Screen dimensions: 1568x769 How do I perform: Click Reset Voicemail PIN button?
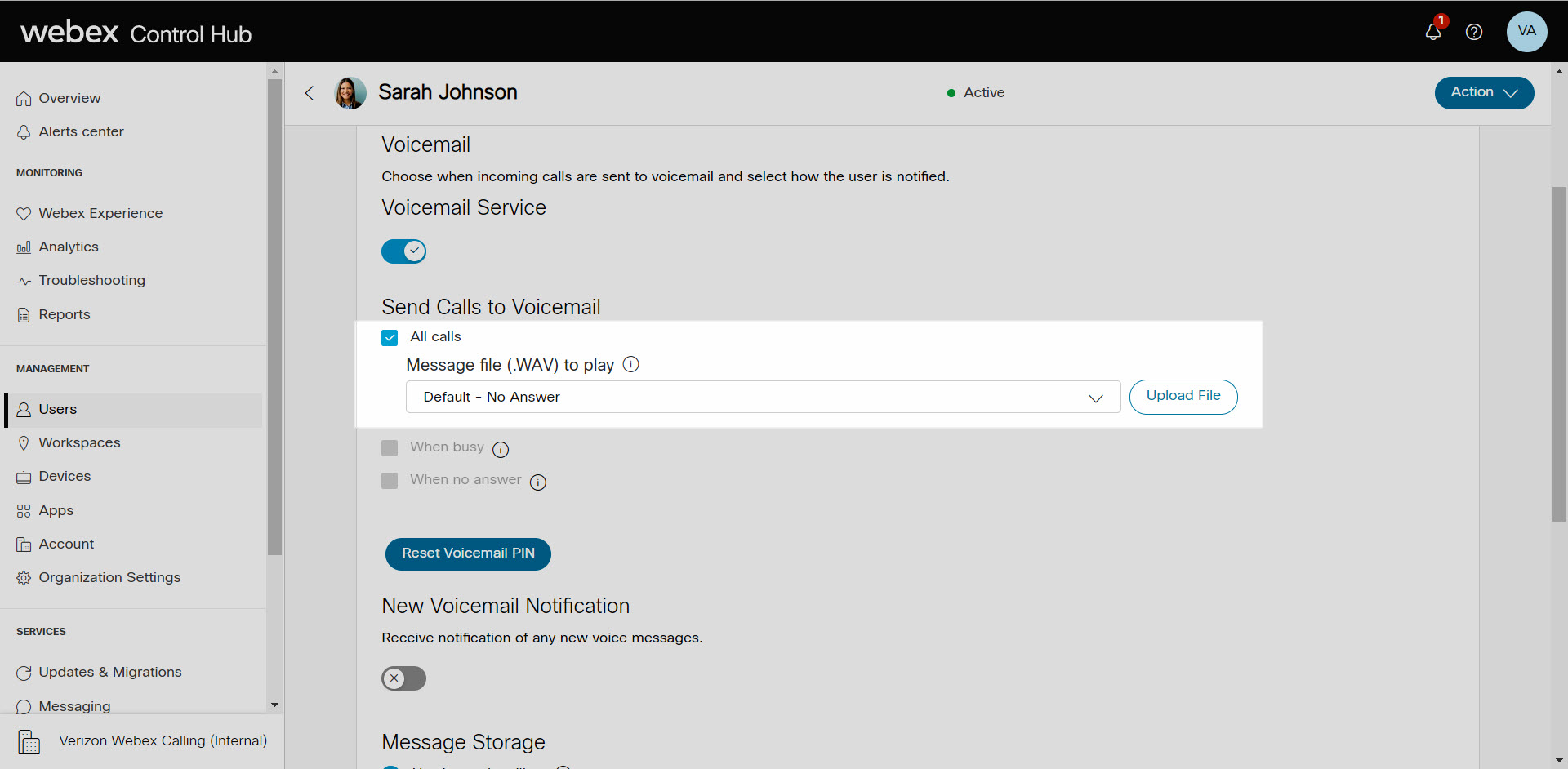pyautogui.click(x=468, y=553)
